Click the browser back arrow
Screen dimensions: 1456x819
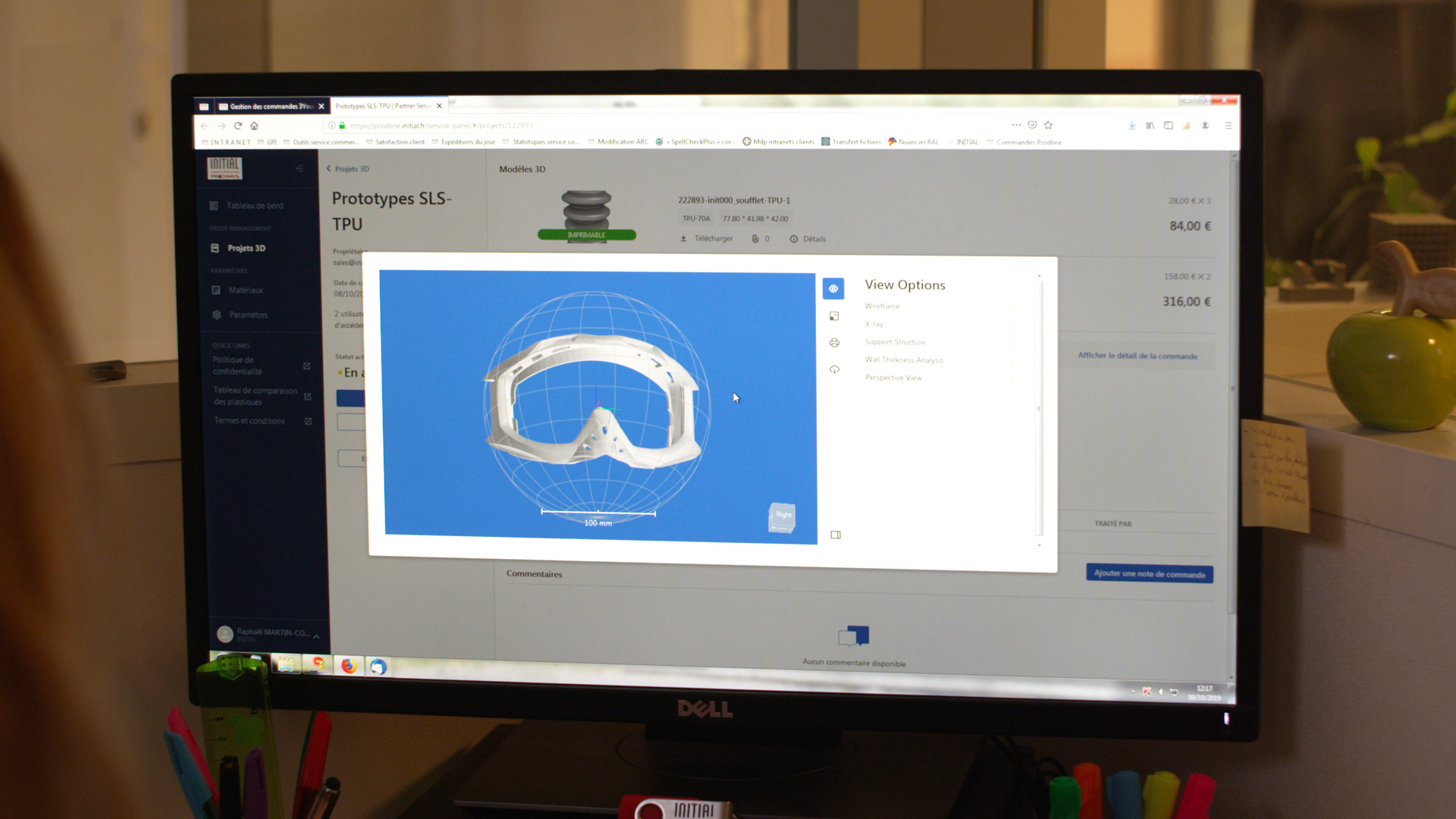pyautogui.click(x=205, y=126)
